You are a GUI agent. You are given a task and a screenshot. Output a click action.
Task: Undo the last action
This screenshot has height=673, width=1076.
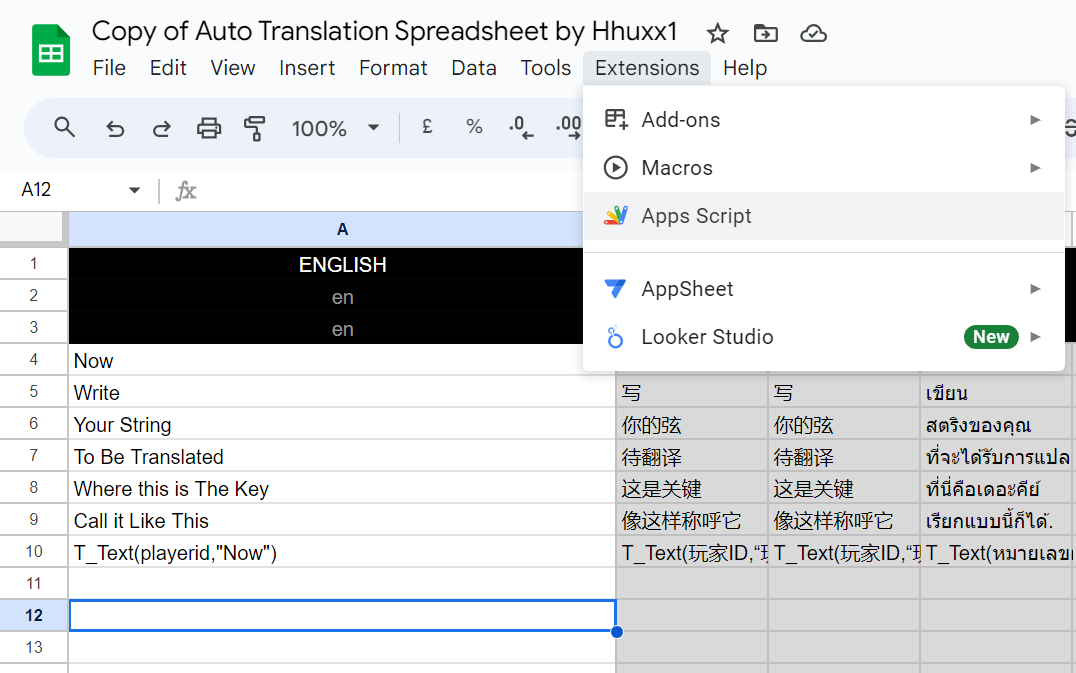(115, 128)
